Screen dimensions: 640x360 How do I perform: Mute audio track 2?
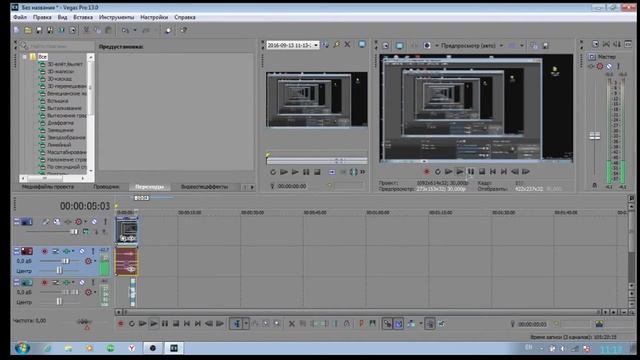[82, 251]
